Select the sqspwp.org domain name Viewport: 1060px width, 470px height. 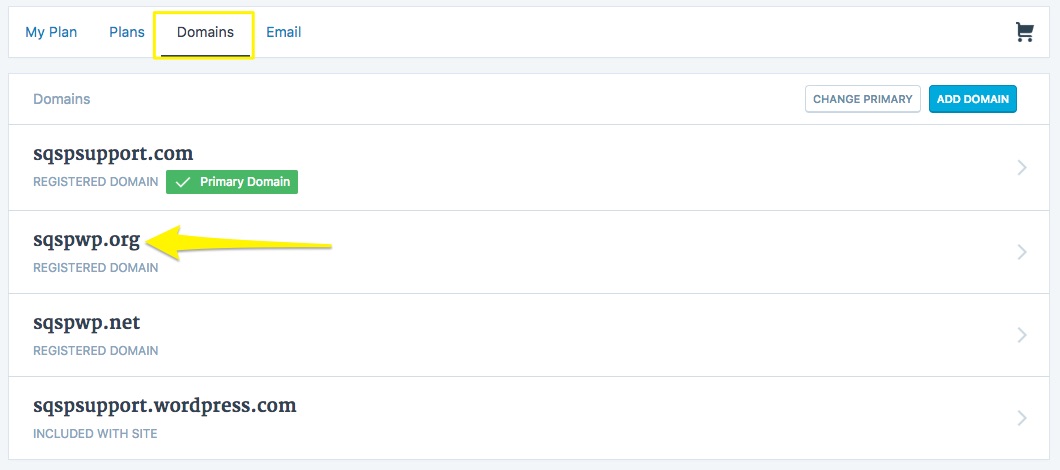click(x=87, y=239)
